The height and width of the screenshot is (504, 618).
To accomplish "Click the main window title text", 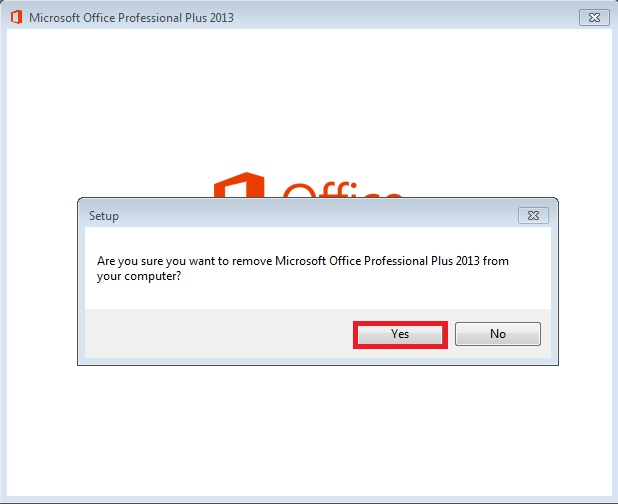I will (x=131, y=18).
